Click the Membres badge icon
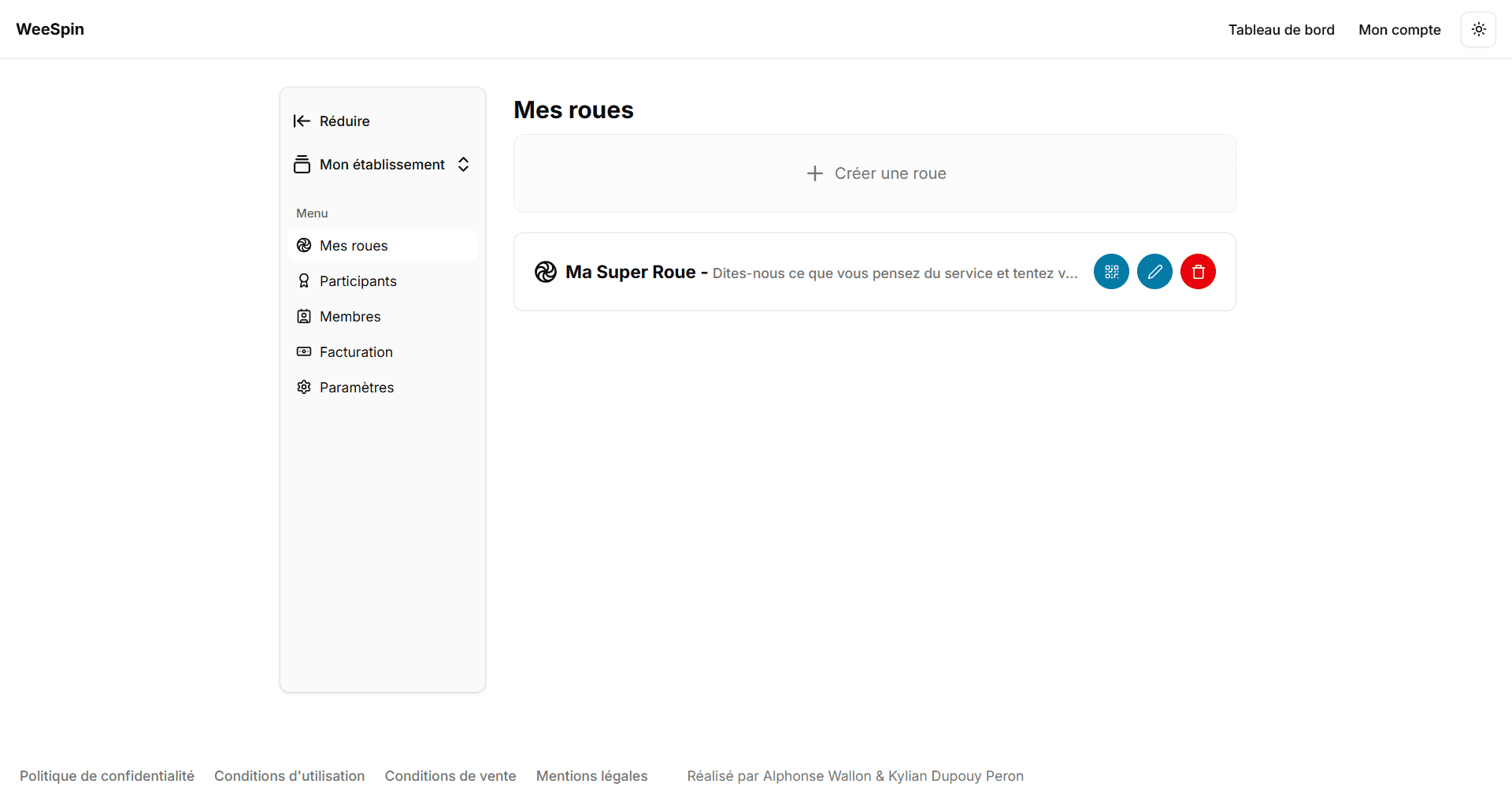The width and height of the screenshot is (1512, 806). [304, 316]
